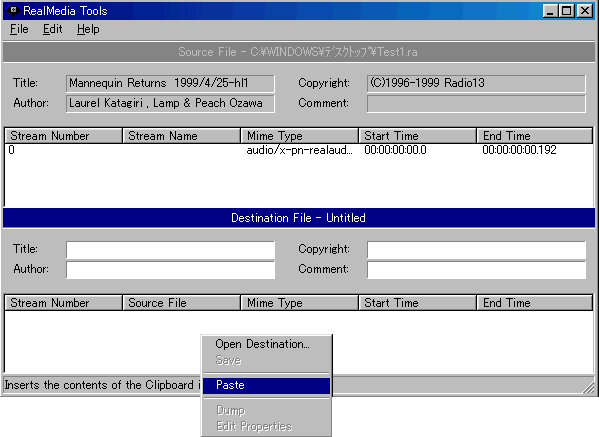The image size is (599, 437).
Task: Click the window resize grip in status bar
Action: [x=589, y=387]
